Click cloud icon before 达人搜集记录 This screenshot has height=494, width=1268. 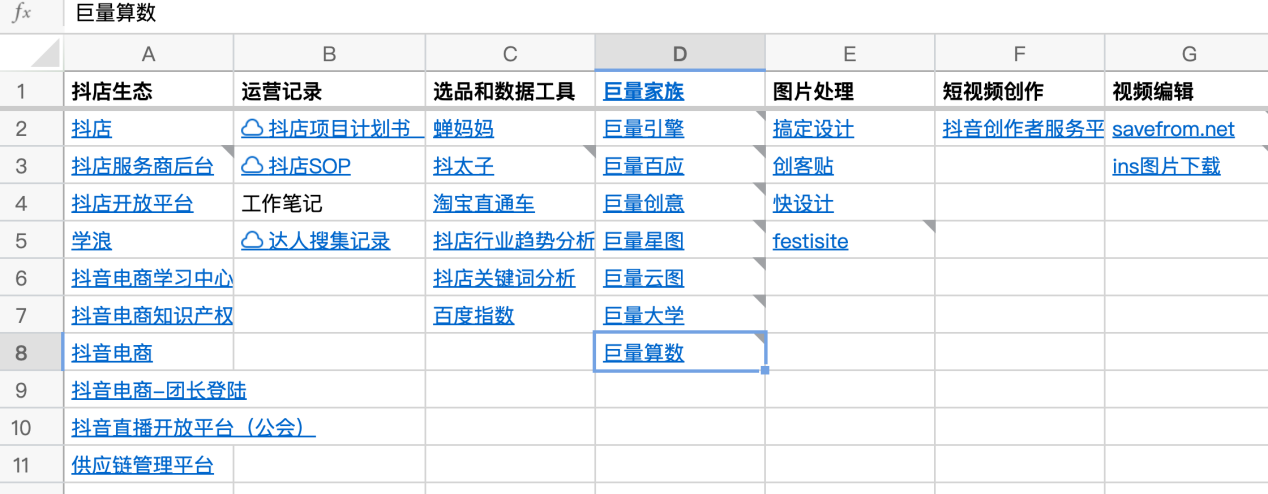(x=252, y=241)
